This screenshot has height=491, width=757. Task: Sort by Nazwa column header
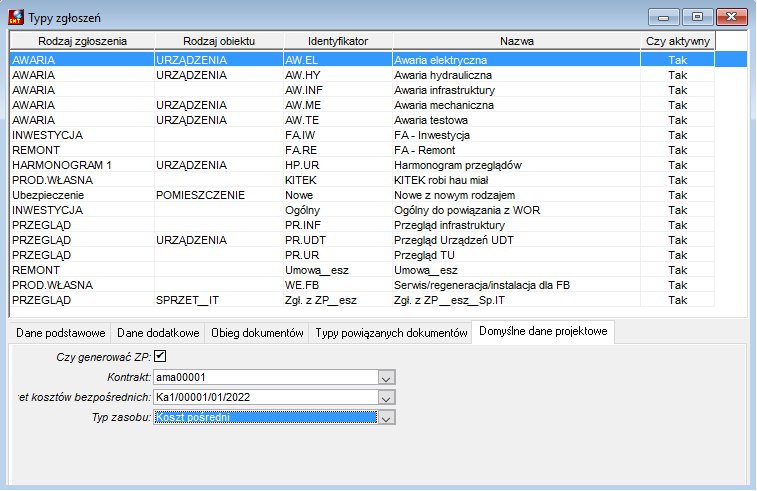[517, 41]
